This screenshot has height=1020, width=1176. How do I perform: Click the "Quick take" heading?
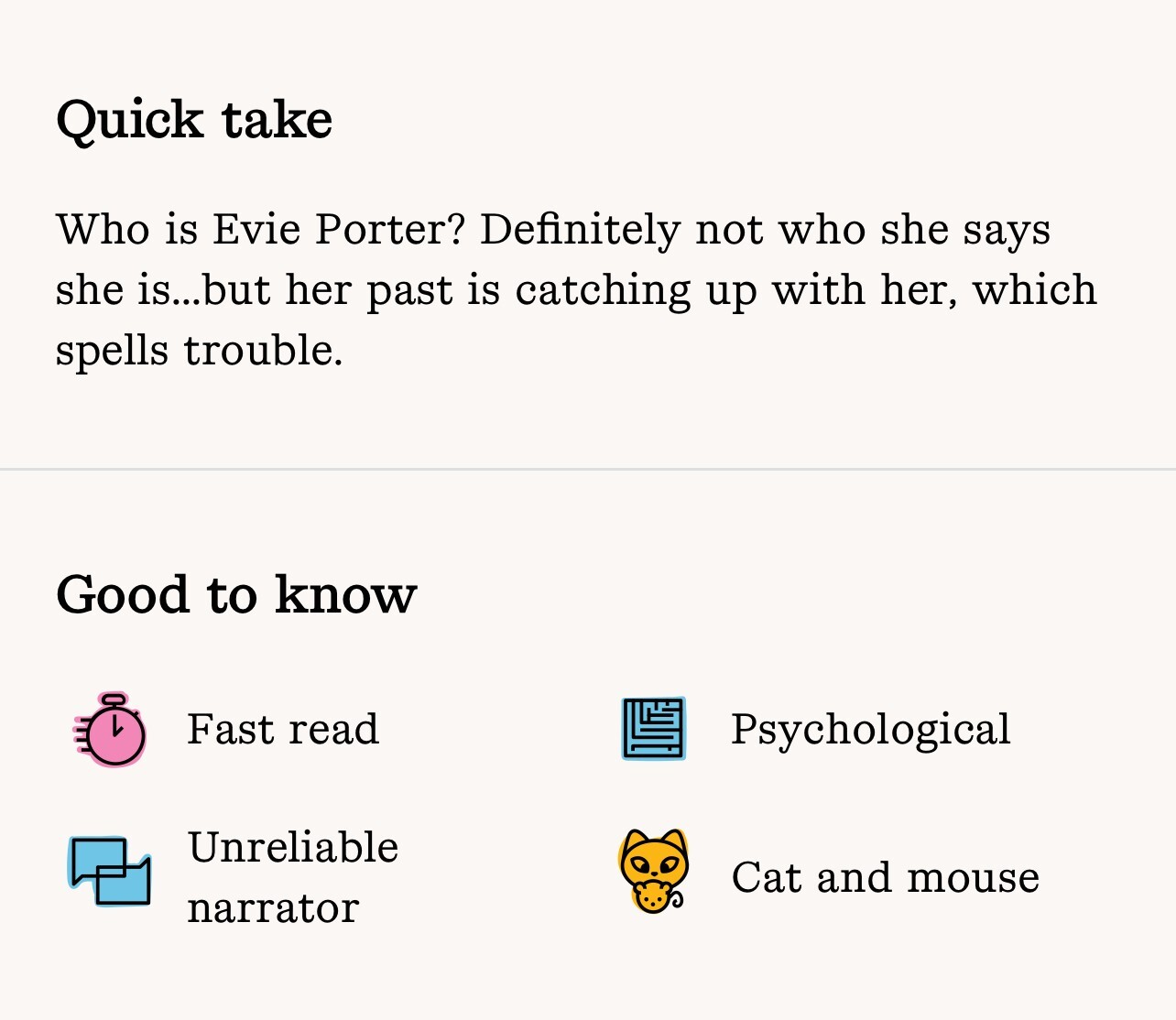coord(194,120)
